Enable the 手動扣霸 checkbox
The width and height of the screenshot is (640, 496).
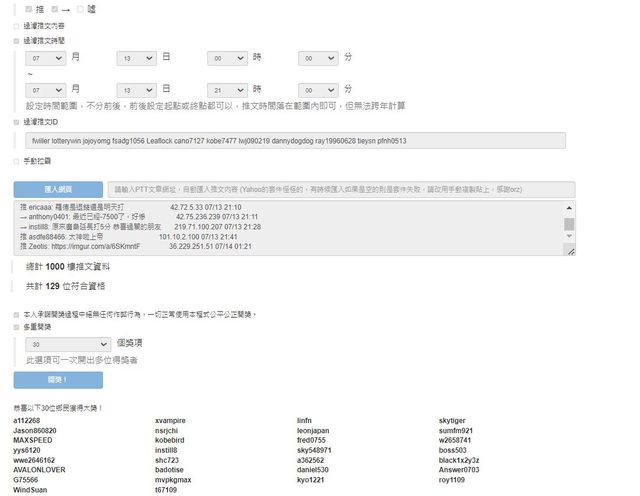[x=16, y=160]
